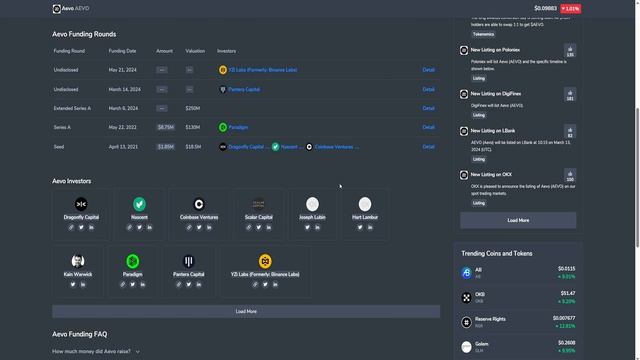Open Nascent's LinkedIn icon

pyautogui.click(x=149, y=227)
